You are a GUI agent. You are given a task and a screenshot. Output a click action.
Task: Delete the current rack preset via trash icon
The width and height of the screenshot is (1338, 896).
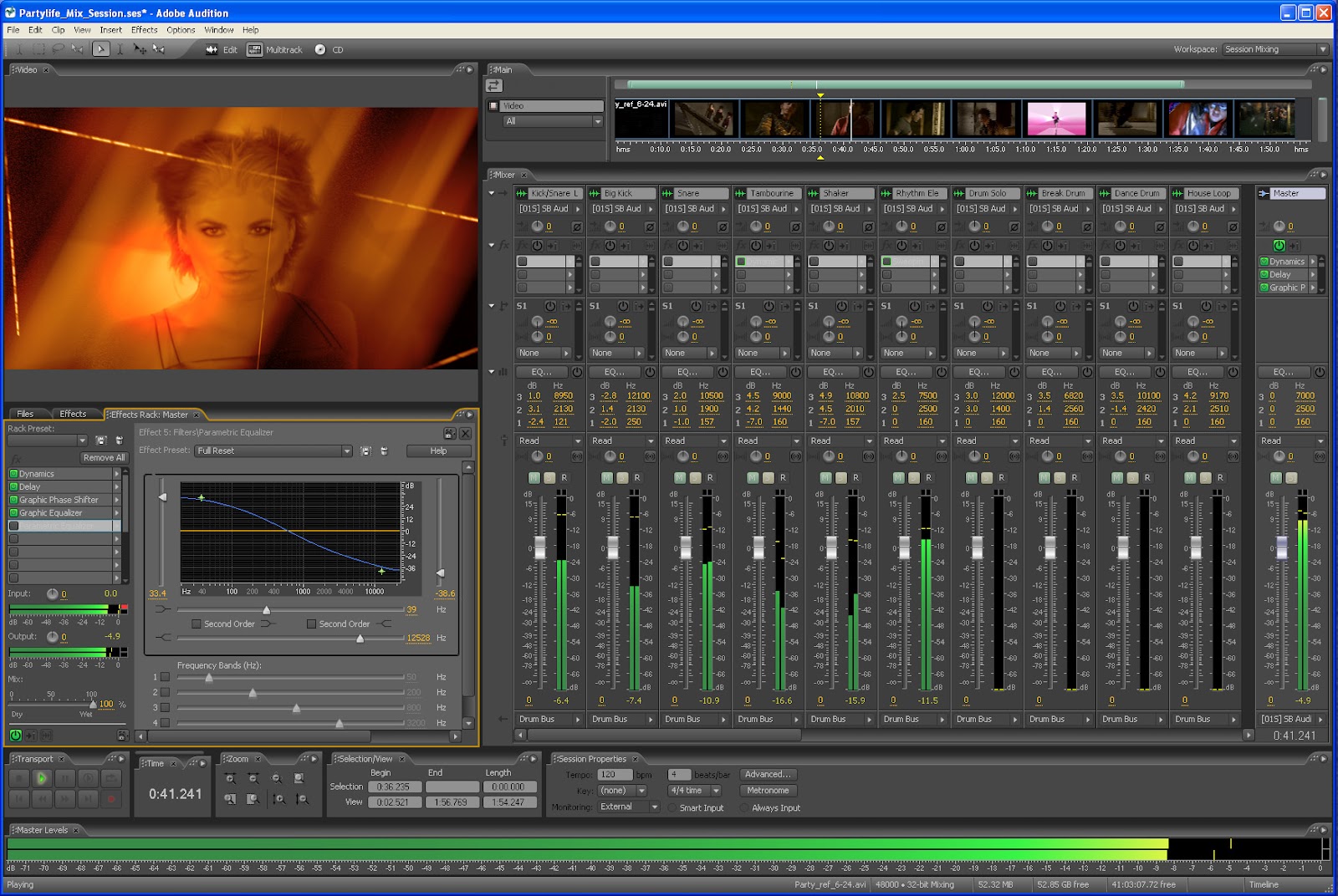[x=119, y=440]
